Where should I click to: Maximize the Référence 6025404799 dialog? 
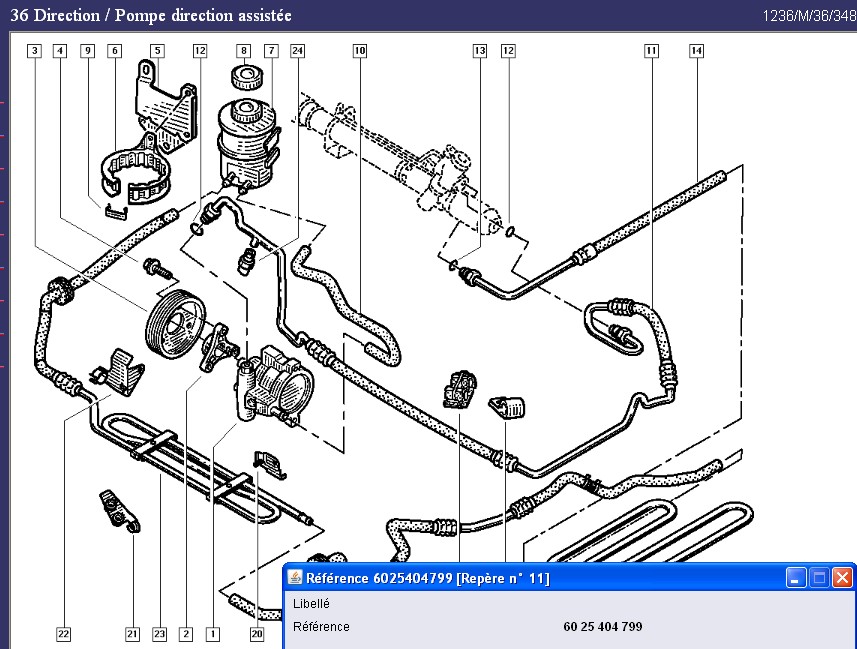pos(819,578)
